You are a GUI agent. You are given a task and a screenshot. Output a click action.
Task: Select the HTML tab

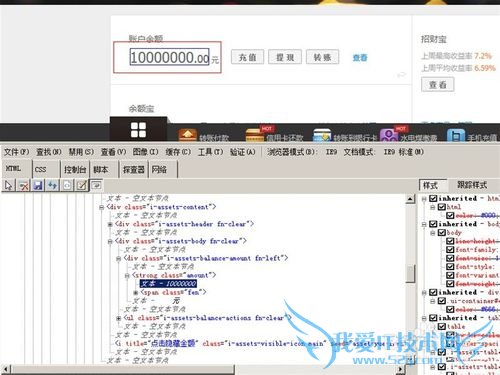(x=17, y=168)
